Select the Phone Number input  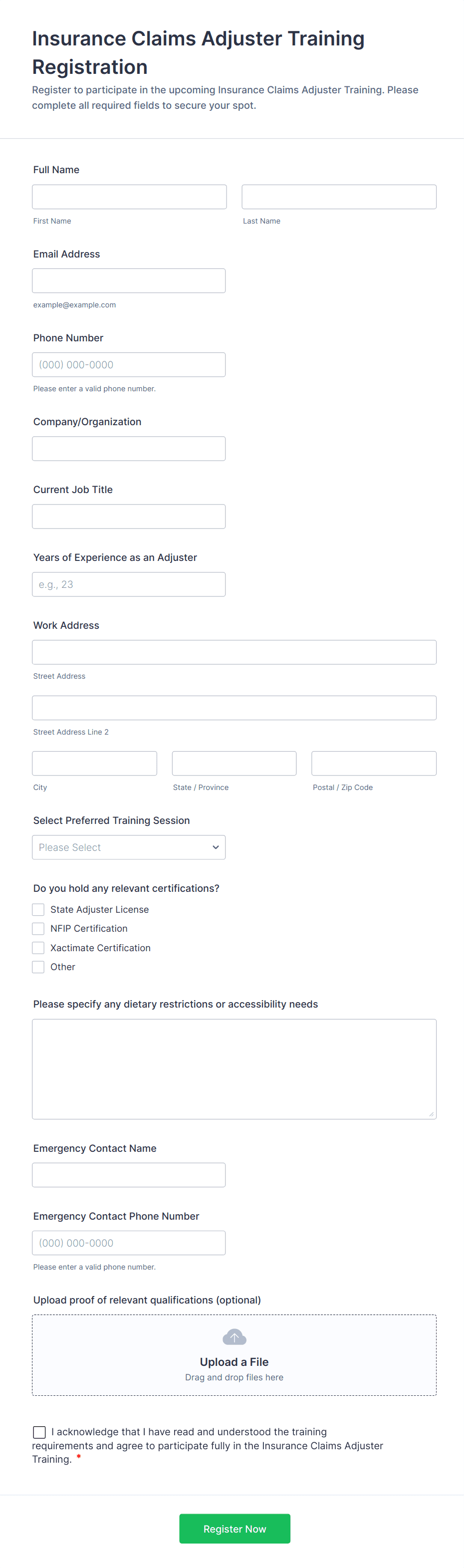pyautogui.click(x=129, y=365)
